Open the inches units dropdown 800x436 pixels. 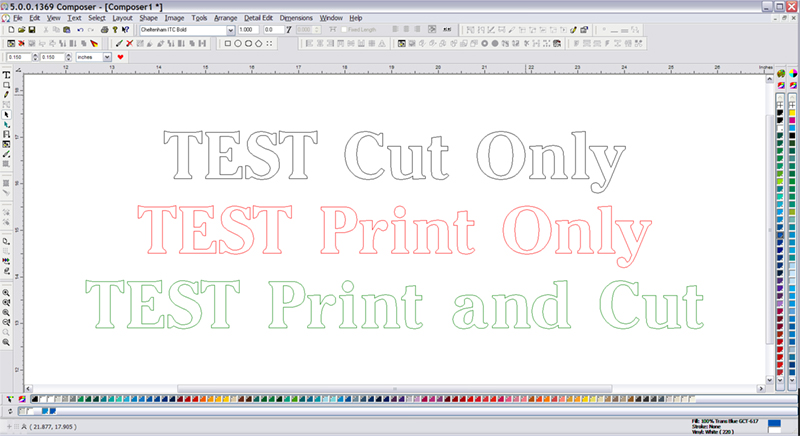click(x=107, y=57)
